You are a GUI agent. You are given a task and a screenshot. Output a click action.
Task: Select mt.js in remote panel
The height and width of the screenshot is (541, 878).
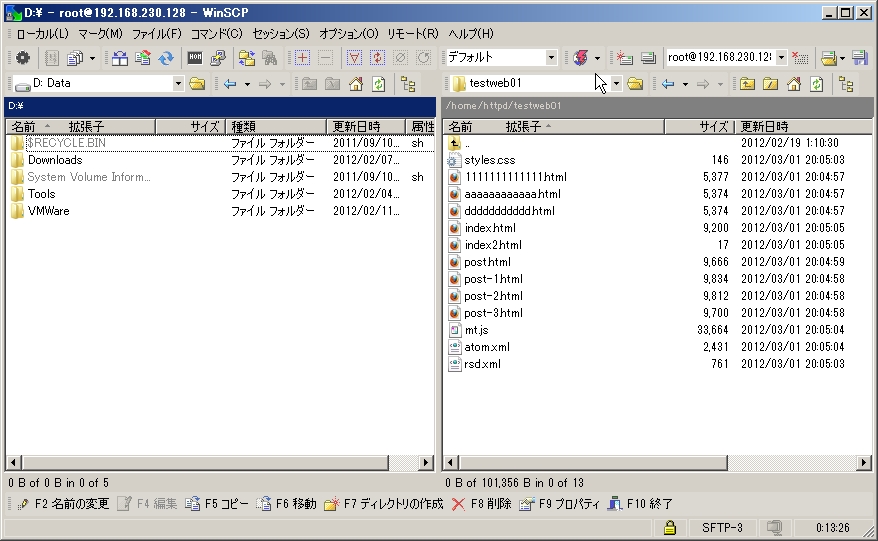[477, 330]
